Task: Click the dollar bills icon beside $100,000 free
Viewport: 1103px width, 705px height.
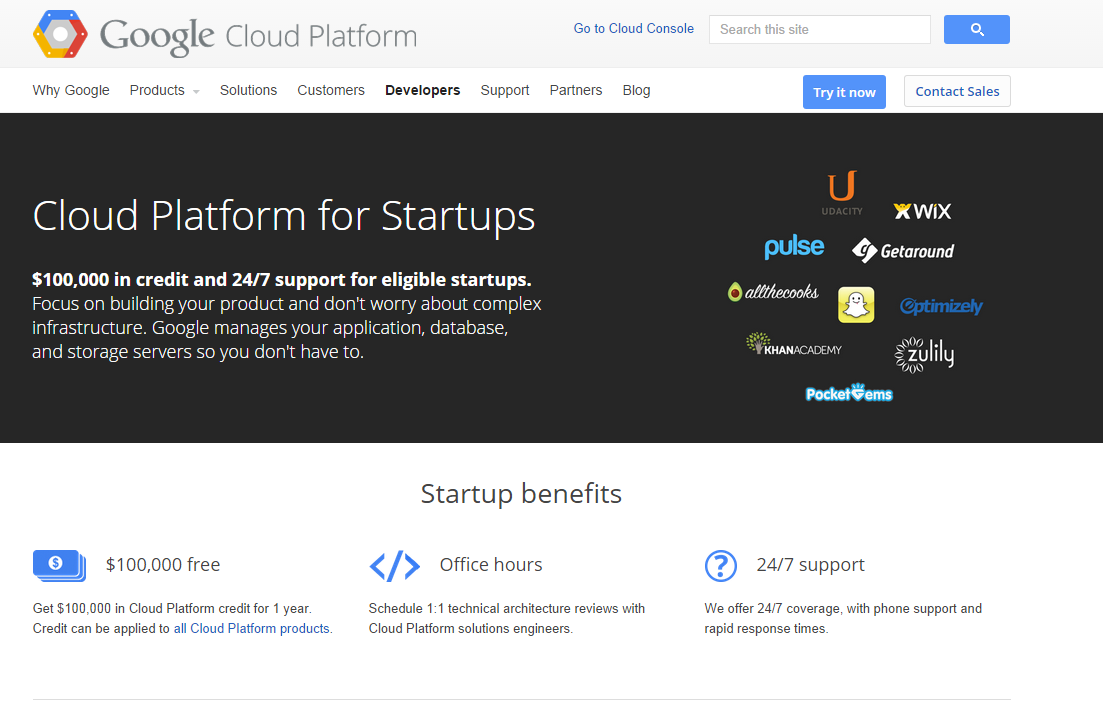Action: [59, 566]
